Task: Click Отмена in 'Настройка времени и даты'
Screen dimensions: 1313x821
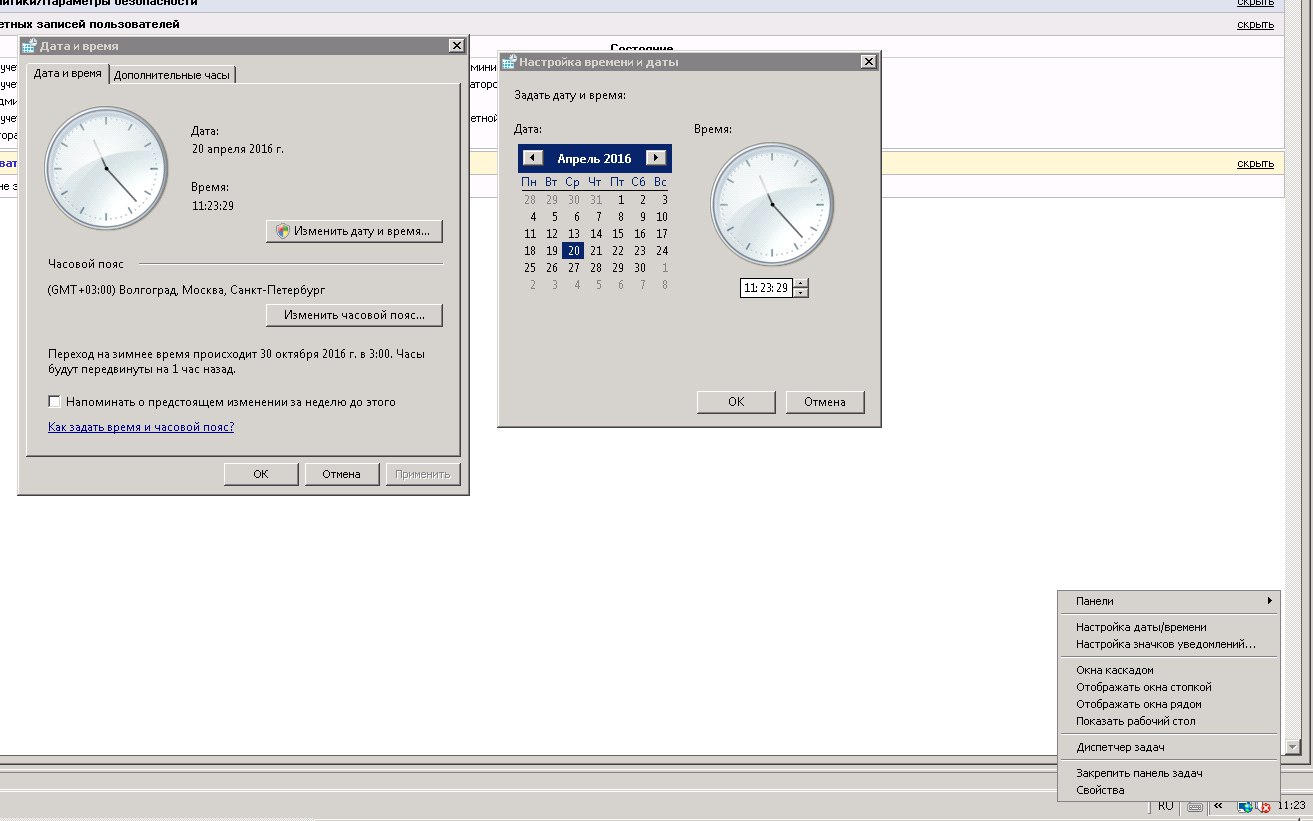Action: 823,402
